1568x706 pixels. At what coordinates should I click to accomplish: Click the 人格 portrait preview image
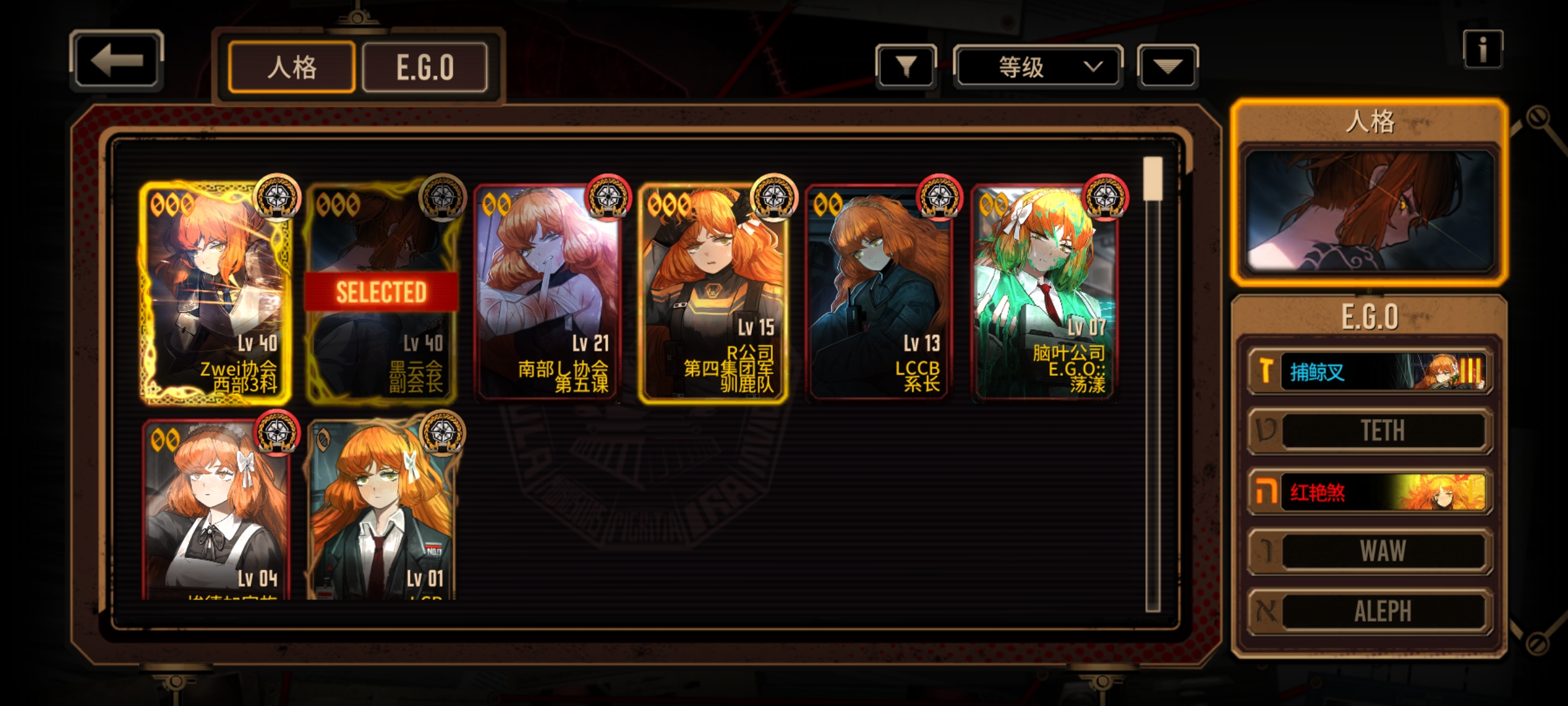1370,212
